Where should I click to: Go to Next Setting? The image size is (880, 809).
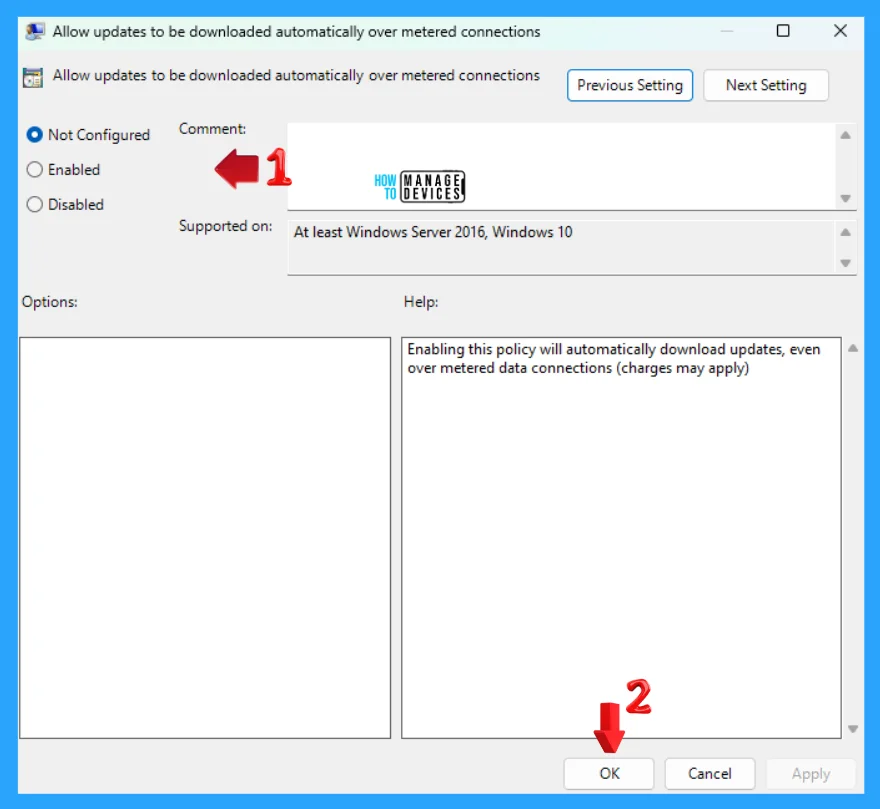[766, 85]
